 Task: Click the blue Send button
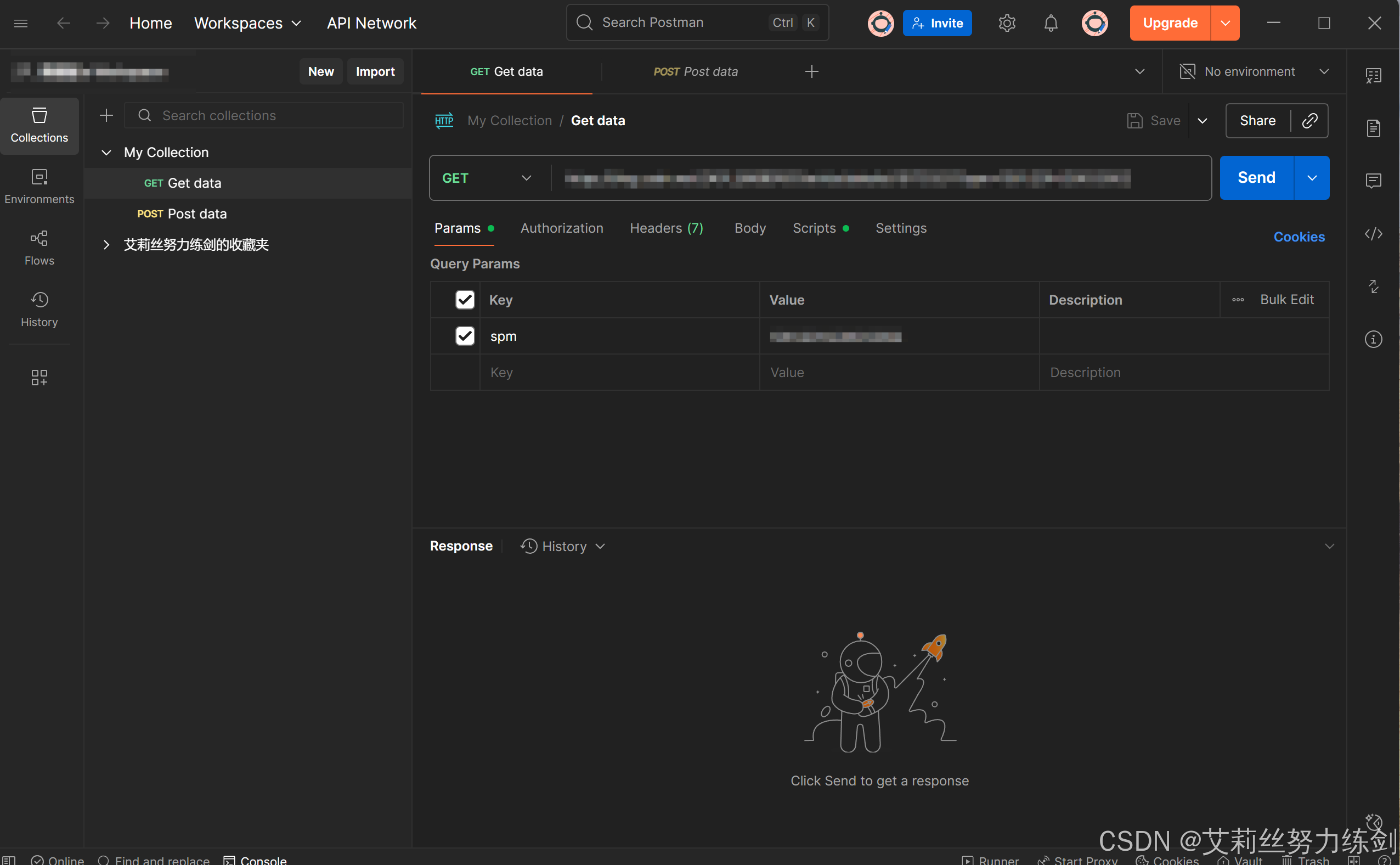pyautogui.click(x=1256, y=178)
